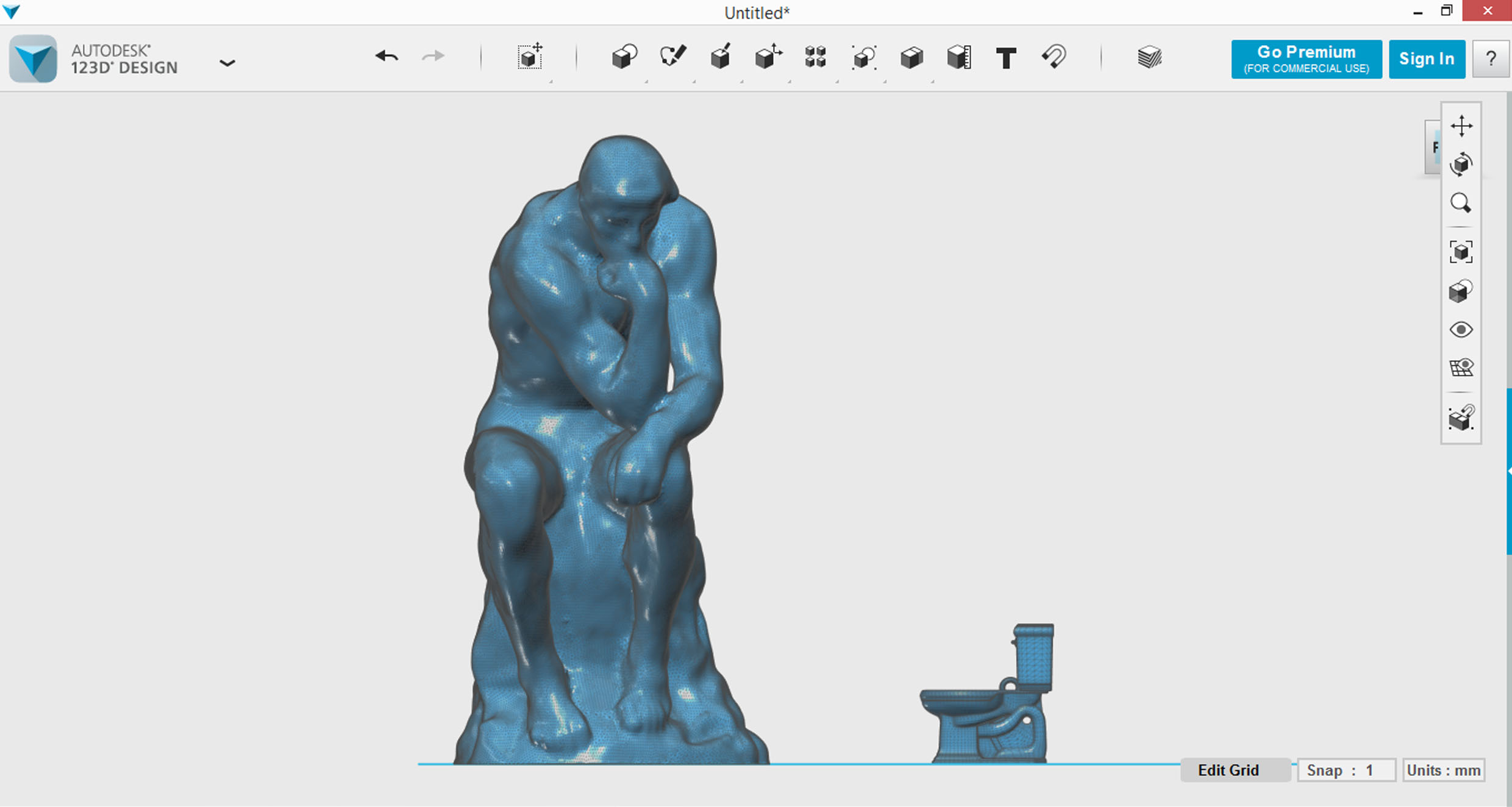Click the Fit view icon
Image resolution: width=1512 pixels, height=807 pixels.
(x=1461, y=252)
